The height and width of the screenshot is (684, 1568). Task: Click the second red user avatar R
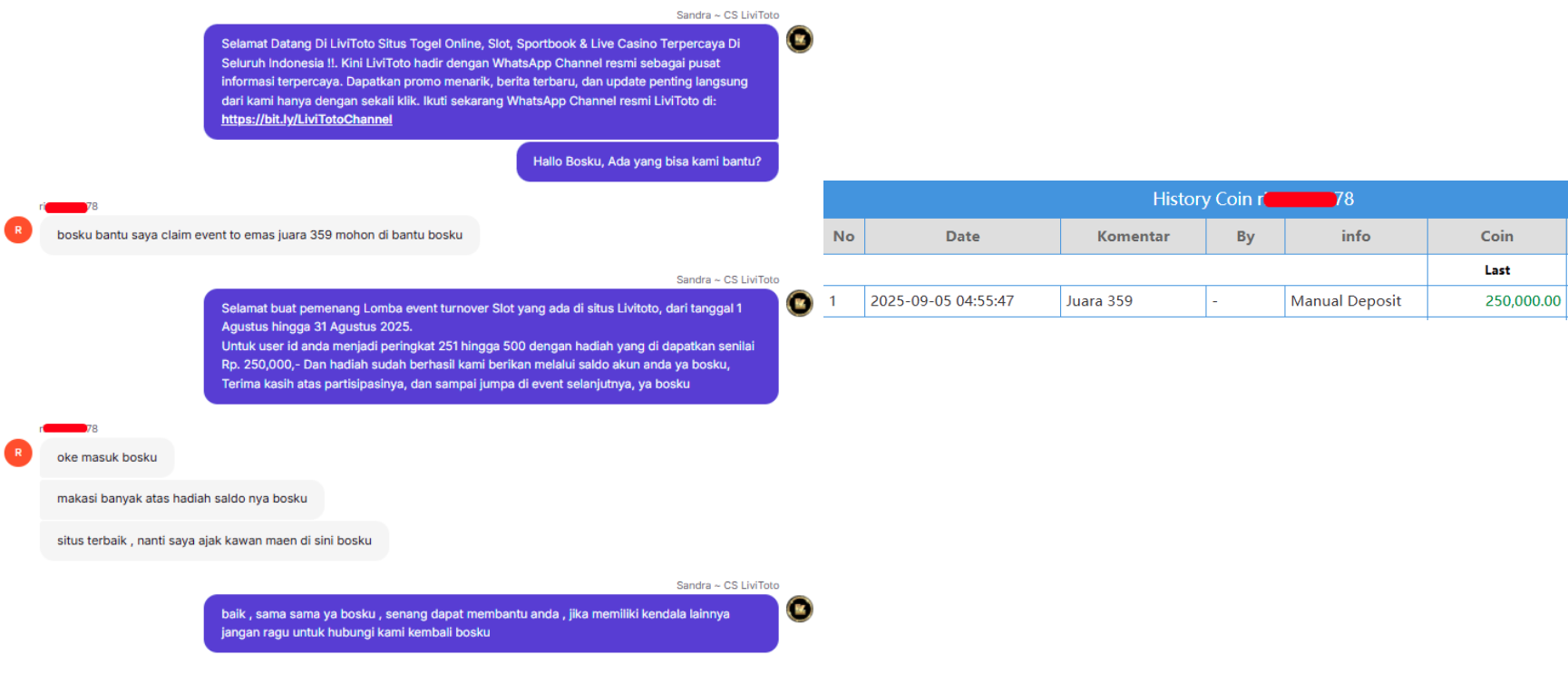[x=18, y=453]
